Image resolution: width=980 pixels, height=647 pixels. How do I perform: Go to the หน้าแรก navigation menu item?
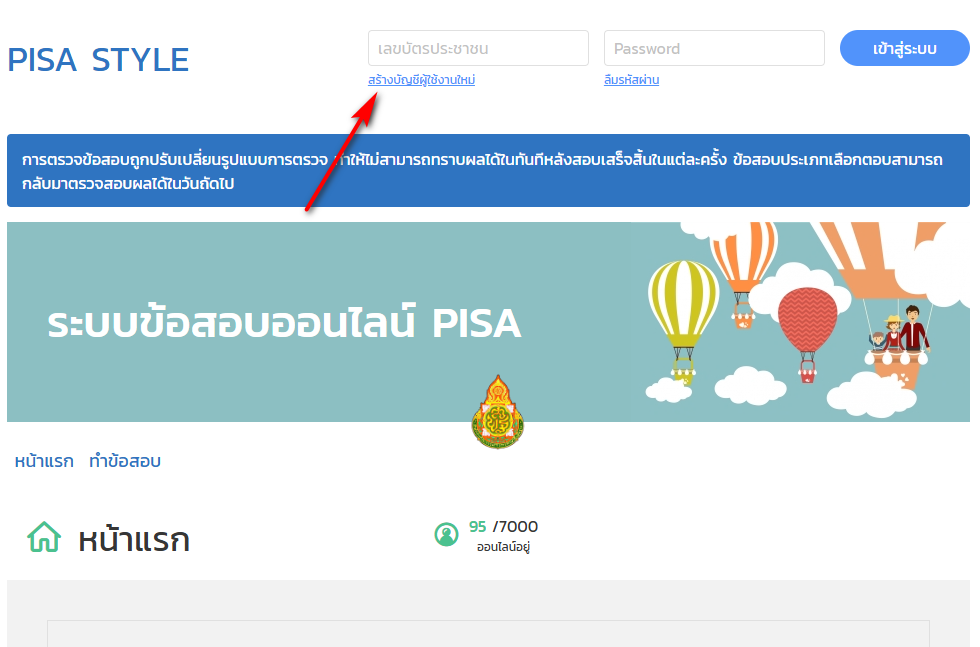click(x=44, y=461)
